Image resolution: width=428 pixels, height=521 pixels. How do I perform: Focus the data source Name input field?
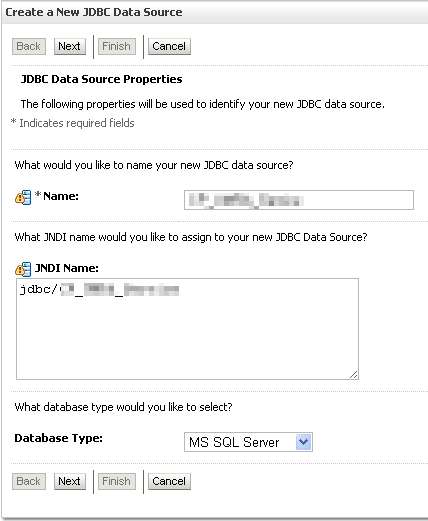click(x=299, y=200)
